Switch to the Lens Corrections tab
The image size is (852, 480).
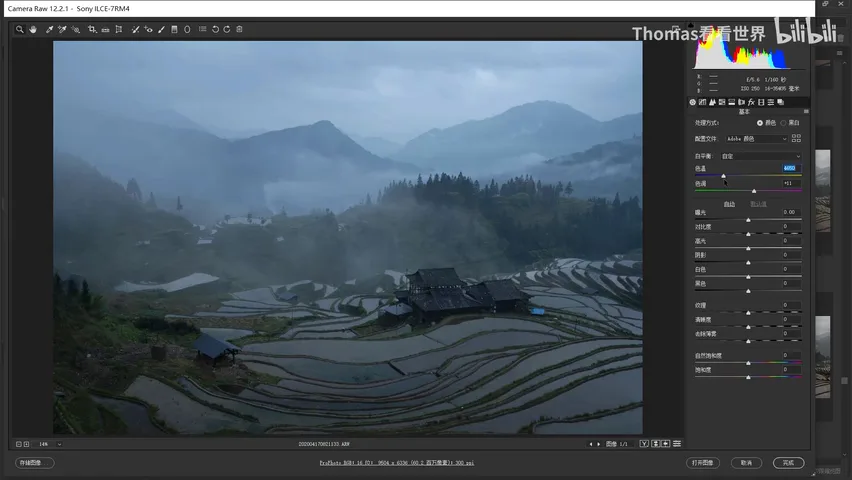[x=741, y=102]
